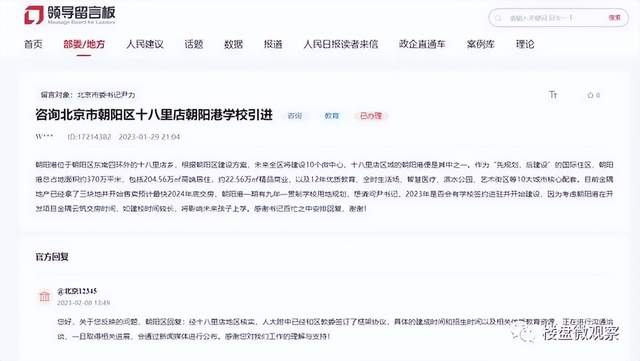Click the 咨询 tag label
The width and height of the screenshot is (640, 361).
coord(295,116)
